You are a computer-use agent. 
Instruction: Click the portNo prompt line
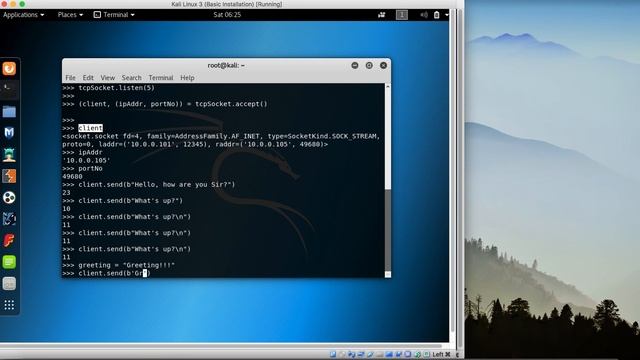coord(82,168)
